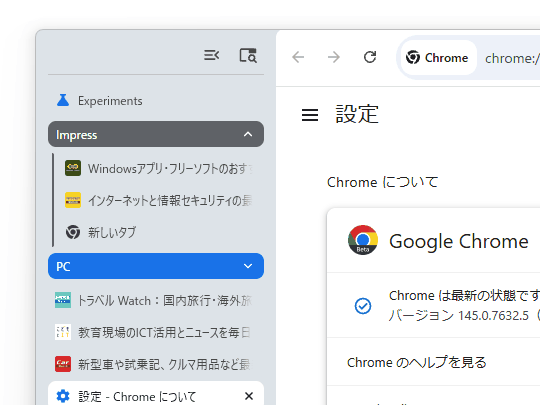Open the settings hamburger menu
The image size is (540, 405).
pos(310,115)
